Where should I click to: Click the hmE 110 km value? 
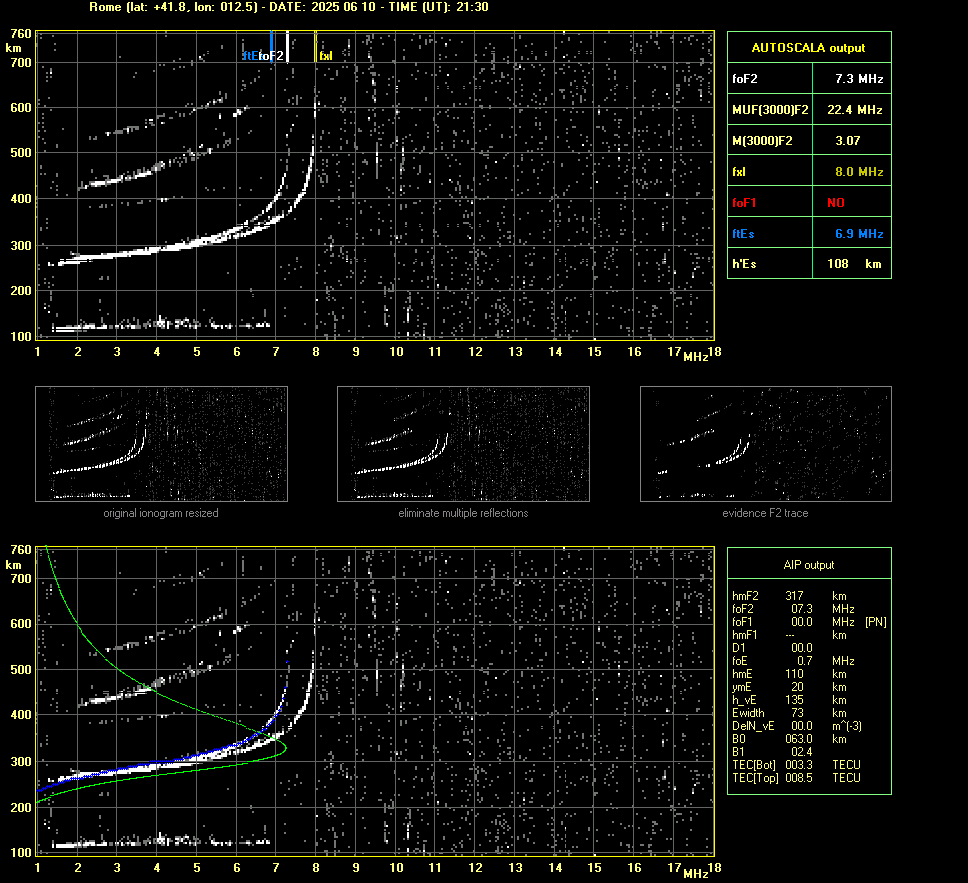click(815, 674)
